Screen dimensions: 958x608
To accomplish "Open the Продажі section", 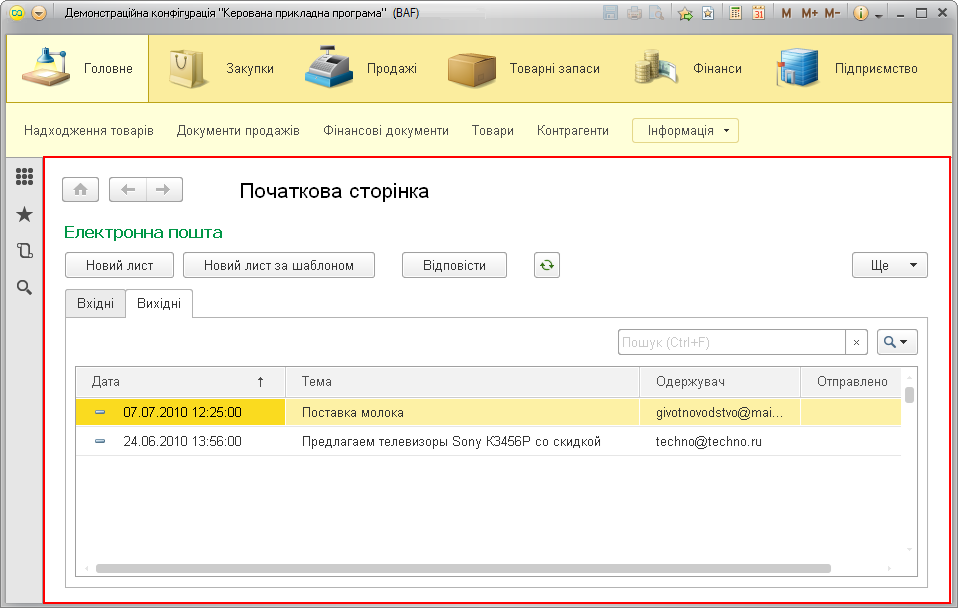I will (361, 68).
